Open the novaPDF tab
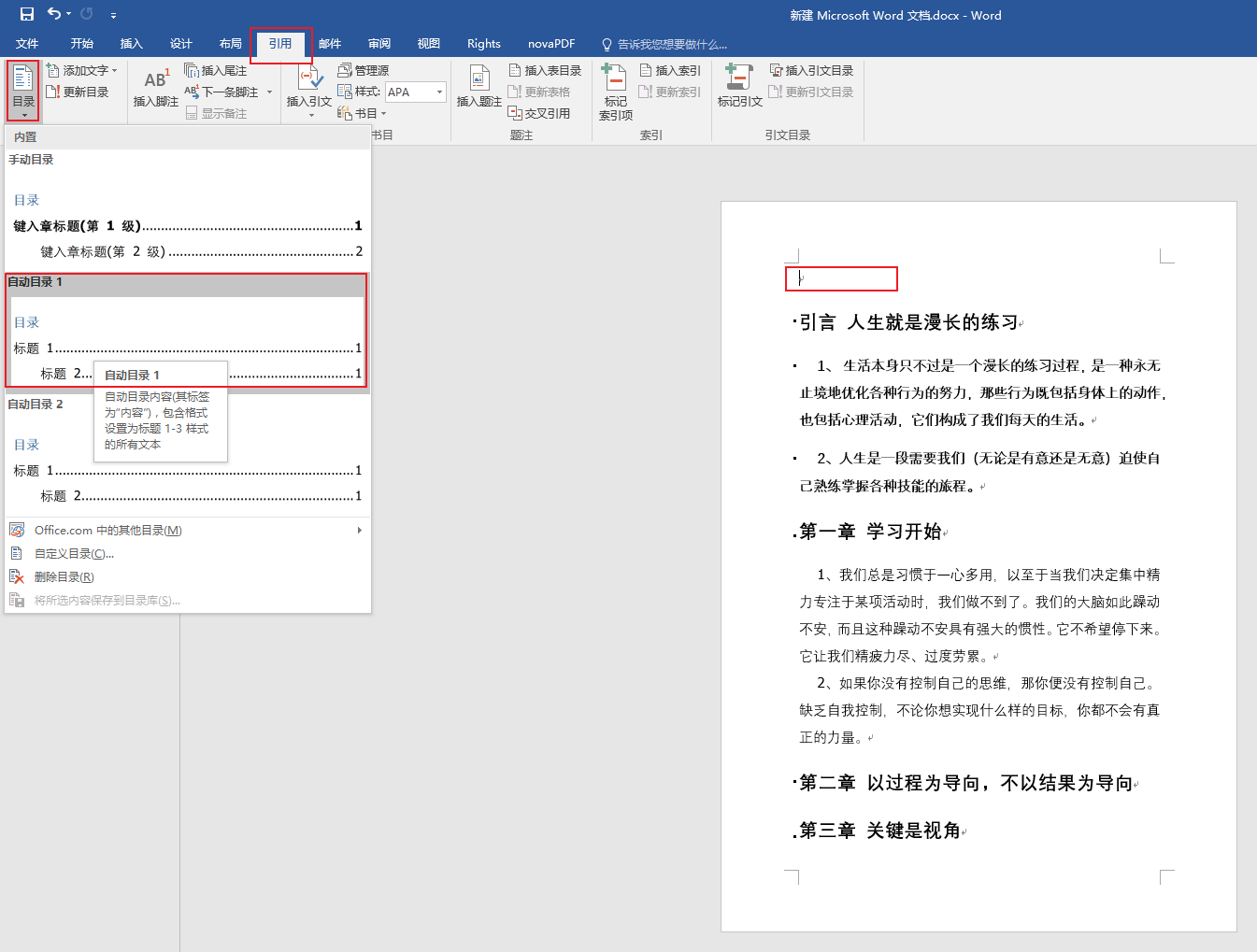Image resolution: width=1257 pixels, height=952 pixels. click(551, 44)
